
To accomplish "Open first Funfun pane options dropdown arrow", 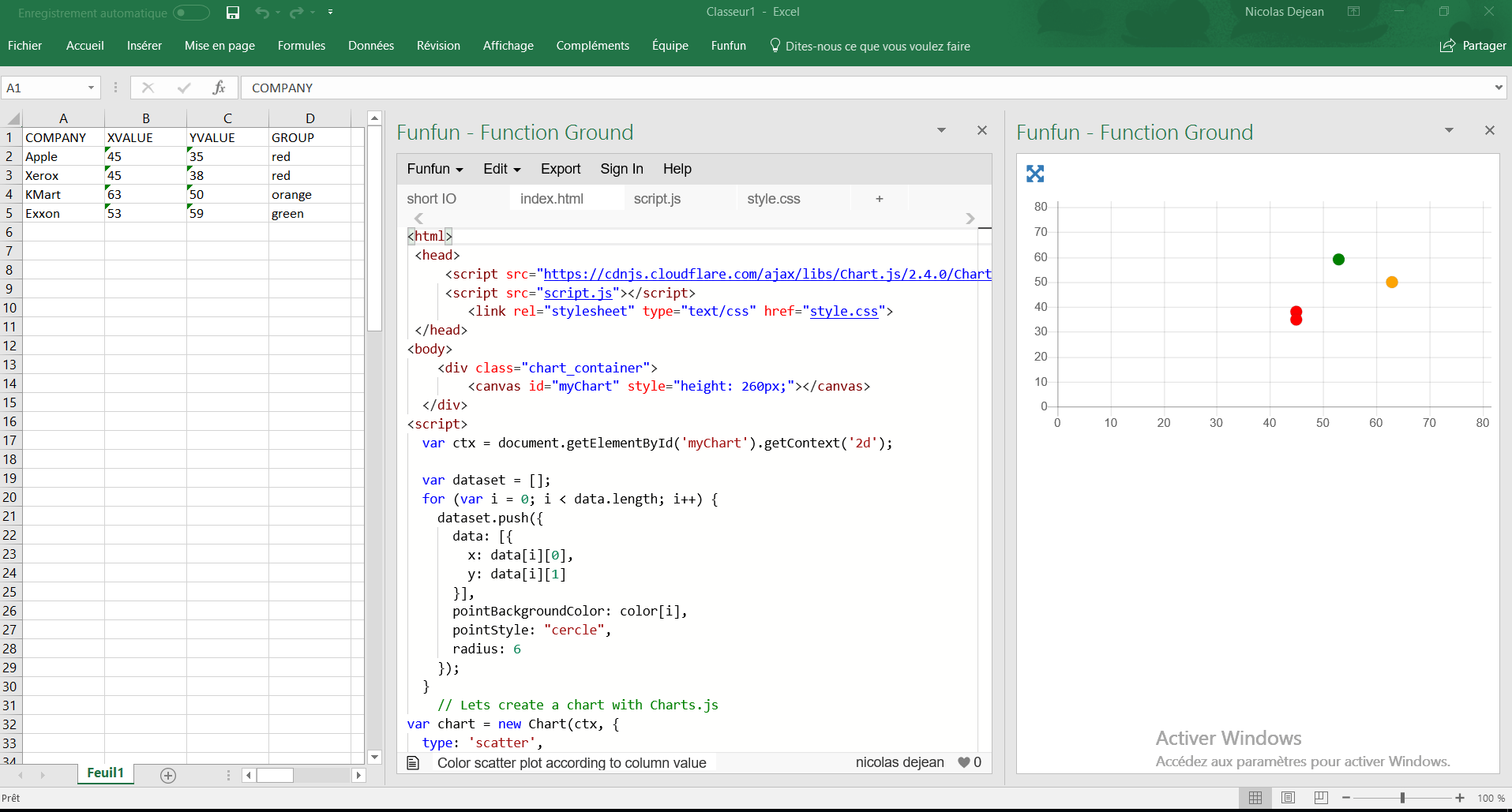I will [x=941, y=130].
